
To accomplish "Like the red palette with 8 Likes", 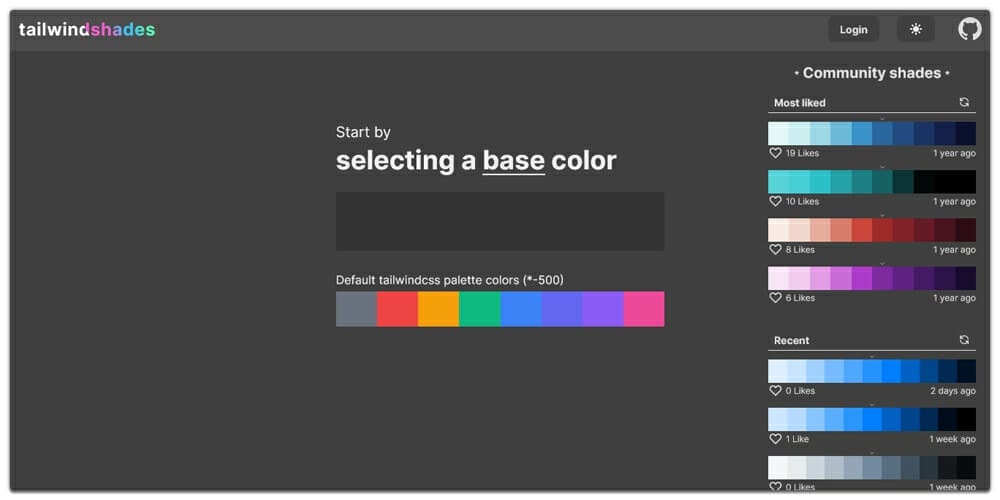I will [775, 249].
